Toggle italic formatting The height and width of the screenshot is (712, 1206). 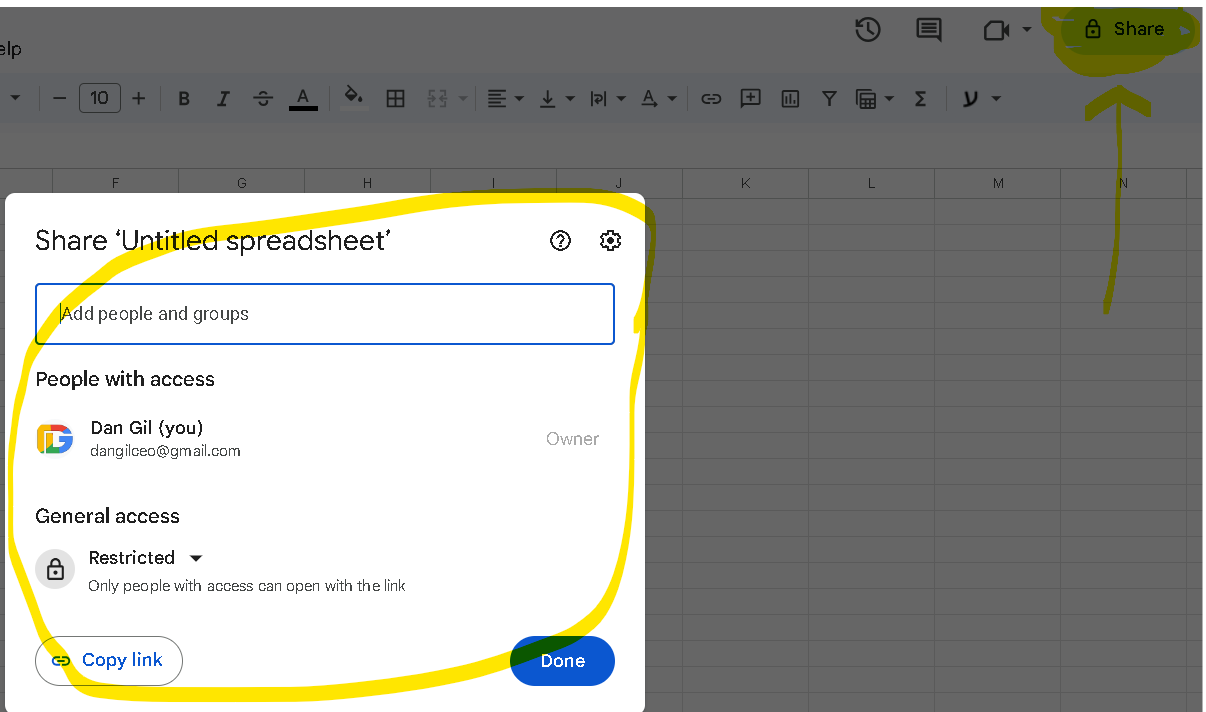(x=223, y=98)
